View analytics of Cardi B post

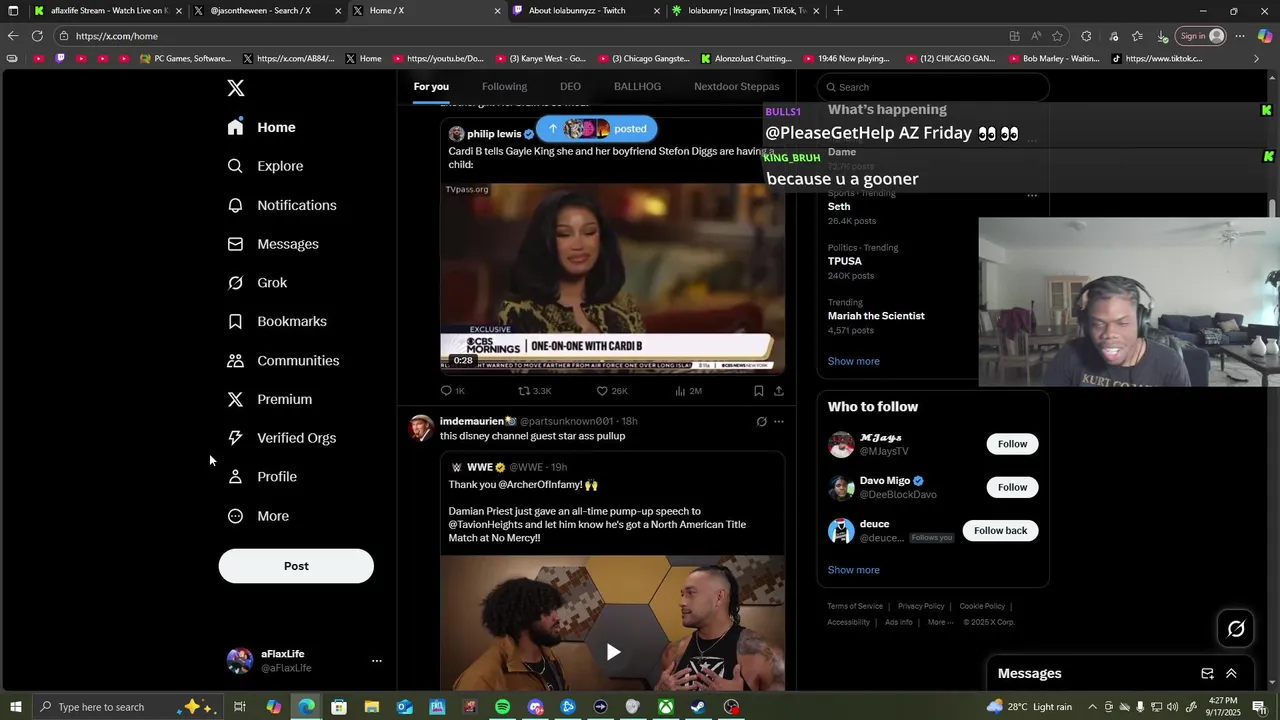coord(688,391)
